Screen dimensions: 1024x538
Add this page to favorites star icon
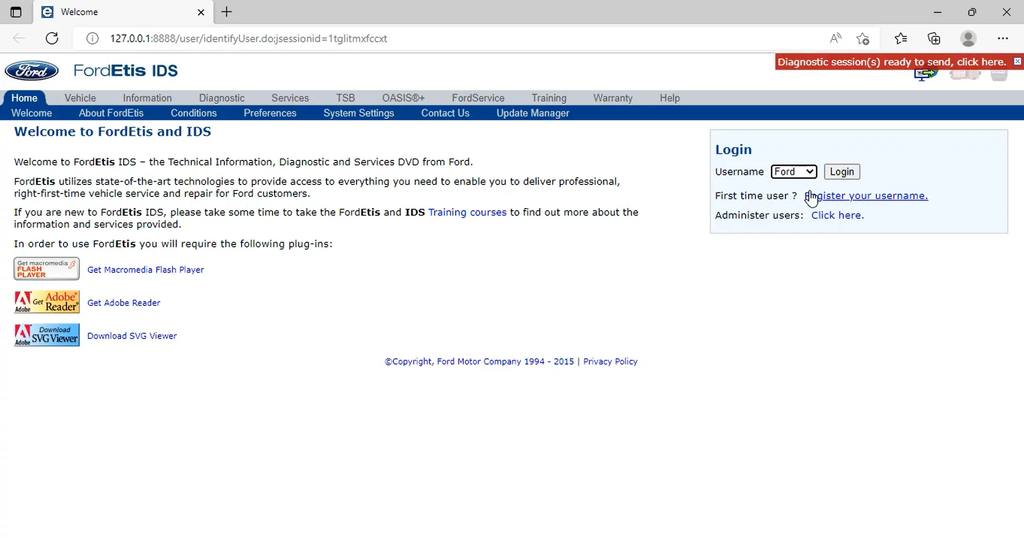point(863,38)
